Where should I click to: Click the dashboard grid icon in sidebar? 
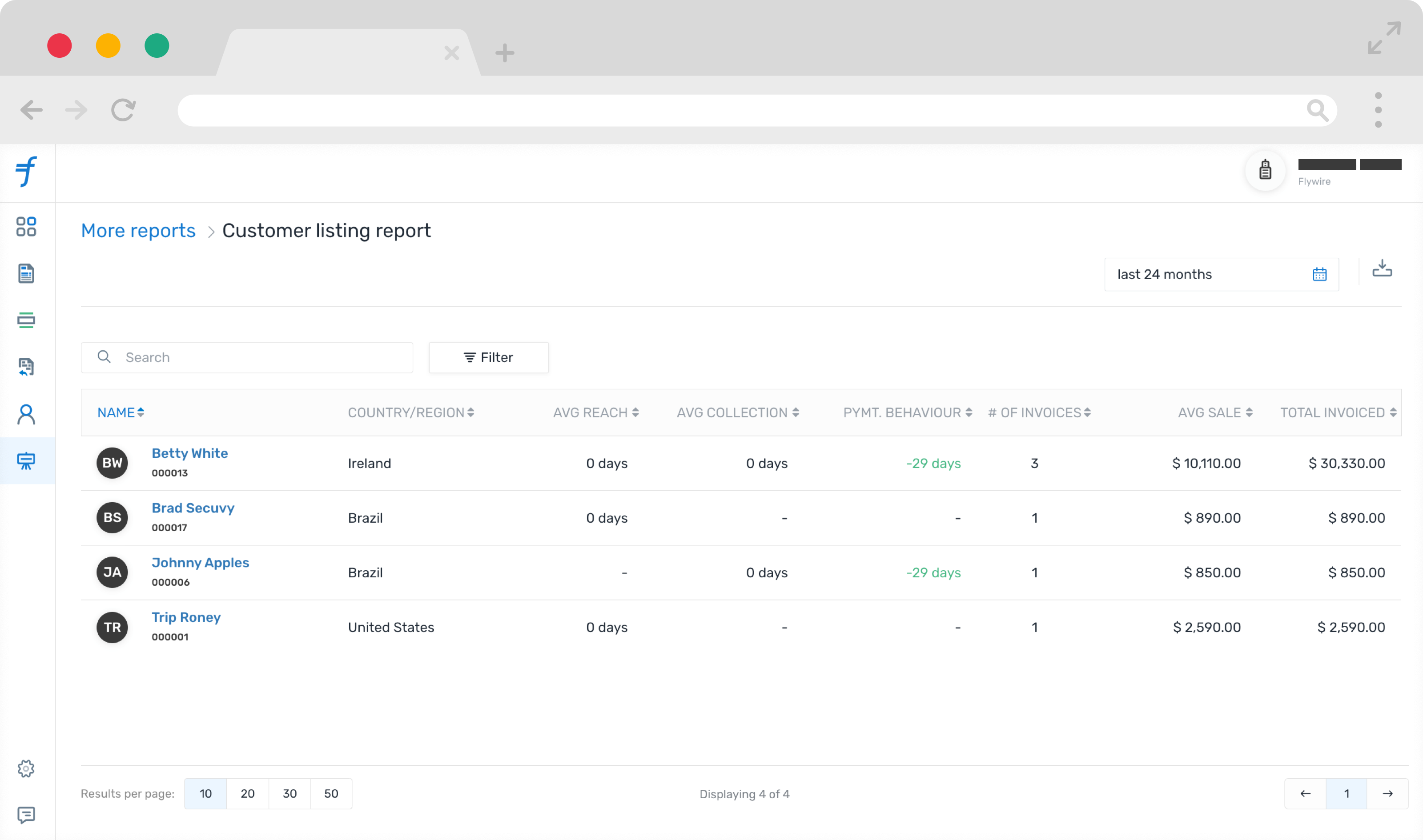coord(27,227)
